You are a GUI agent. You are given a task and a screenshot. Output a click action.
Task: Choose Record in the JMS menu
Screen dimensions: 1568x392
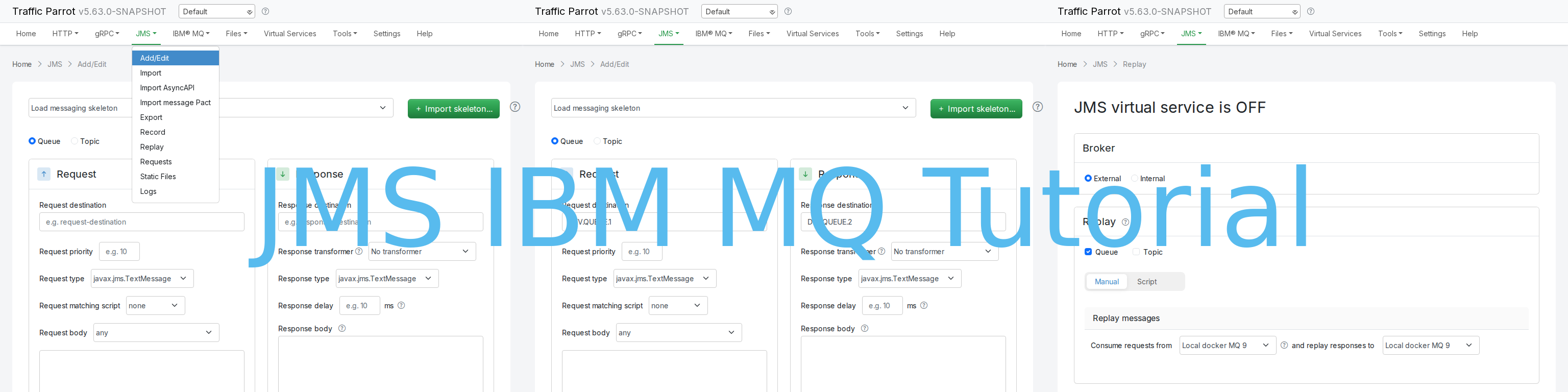coord(175,132)
